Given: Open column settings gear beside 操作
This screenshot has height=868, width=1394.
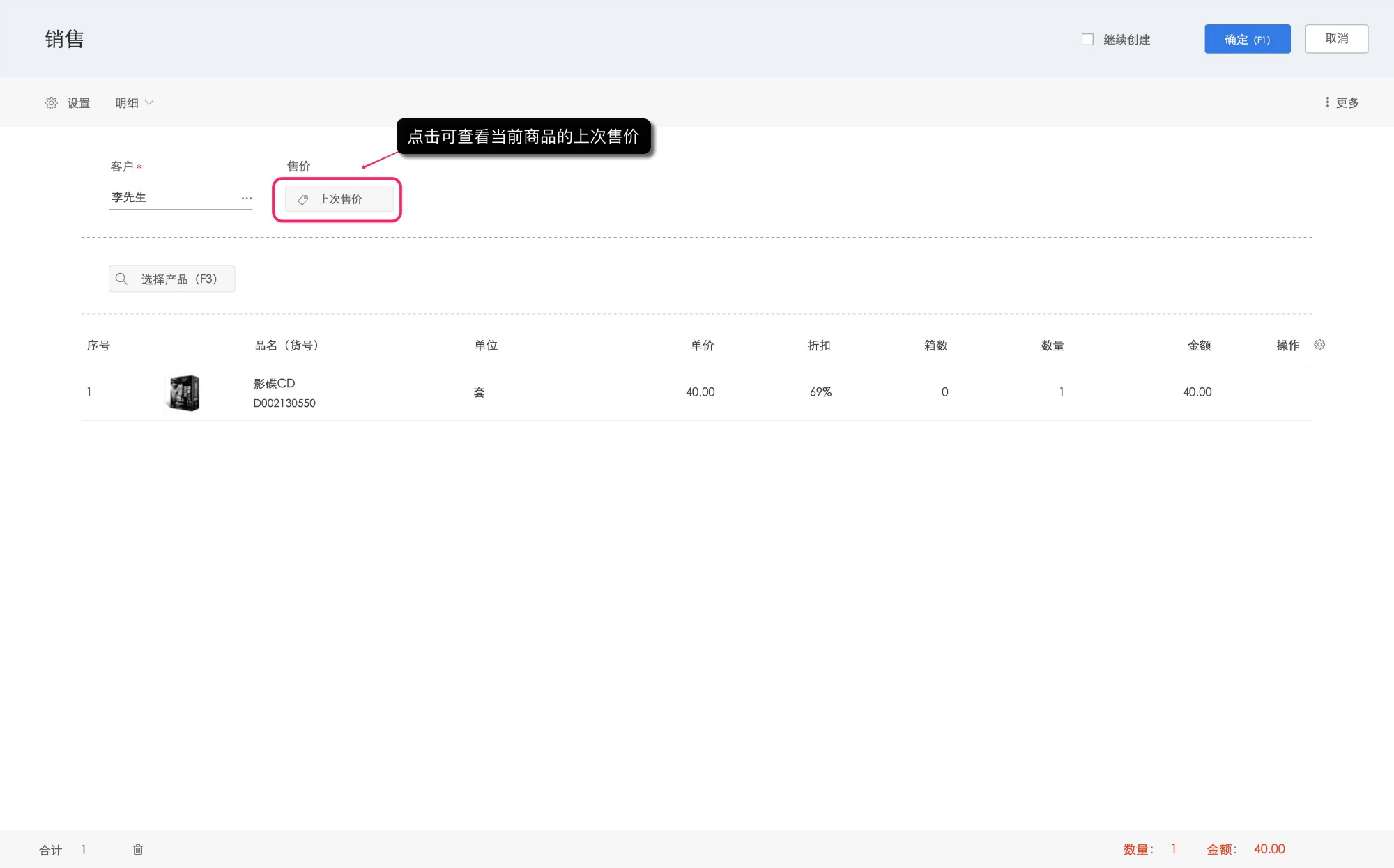Looking at the screenshot, I should [1319, 345].
